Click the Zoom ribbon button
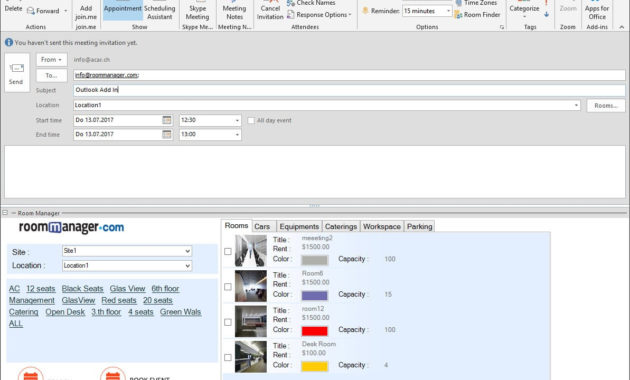 (x=568, y=8)
